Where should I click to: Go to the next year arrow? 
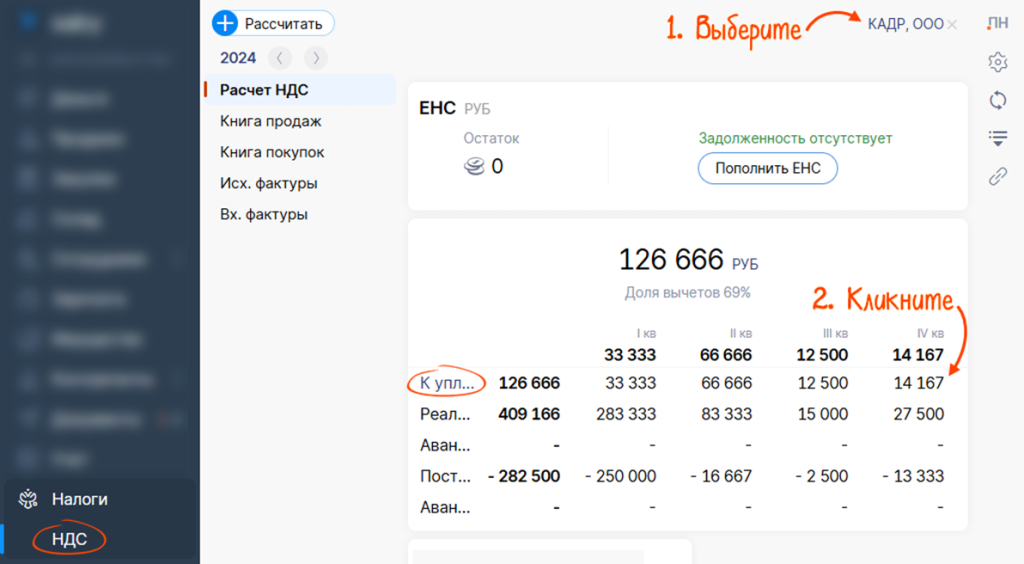pyautogui.click(x=315, y=58)
